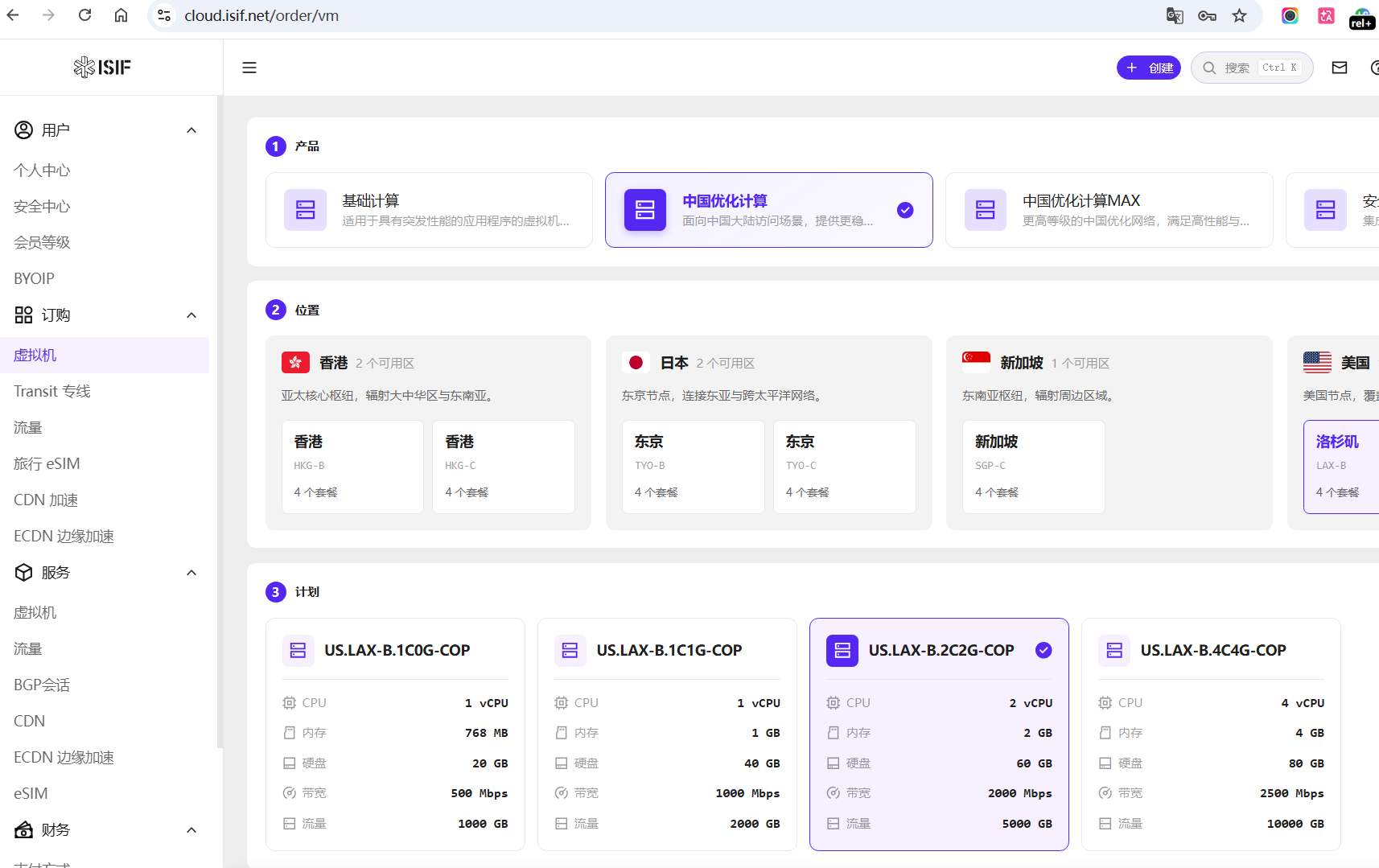Click the Japan flag icon
The width and height of the screenshot is (1379, 868).
[x=636, y=363]
